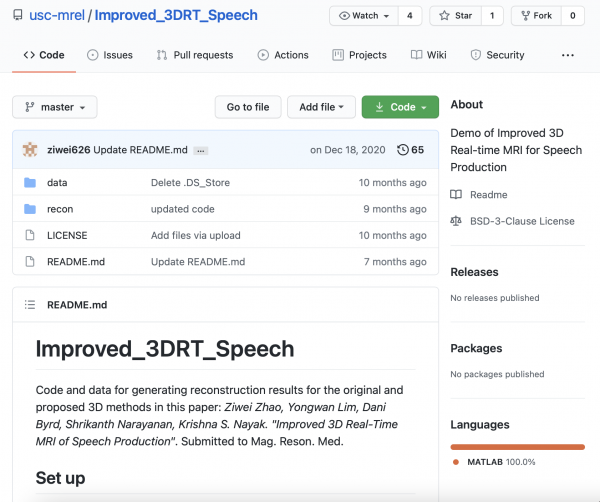Open the master branch dropdown
Image resolution: width=600 pixels, height=502 pixels.
tap(55, 107)
